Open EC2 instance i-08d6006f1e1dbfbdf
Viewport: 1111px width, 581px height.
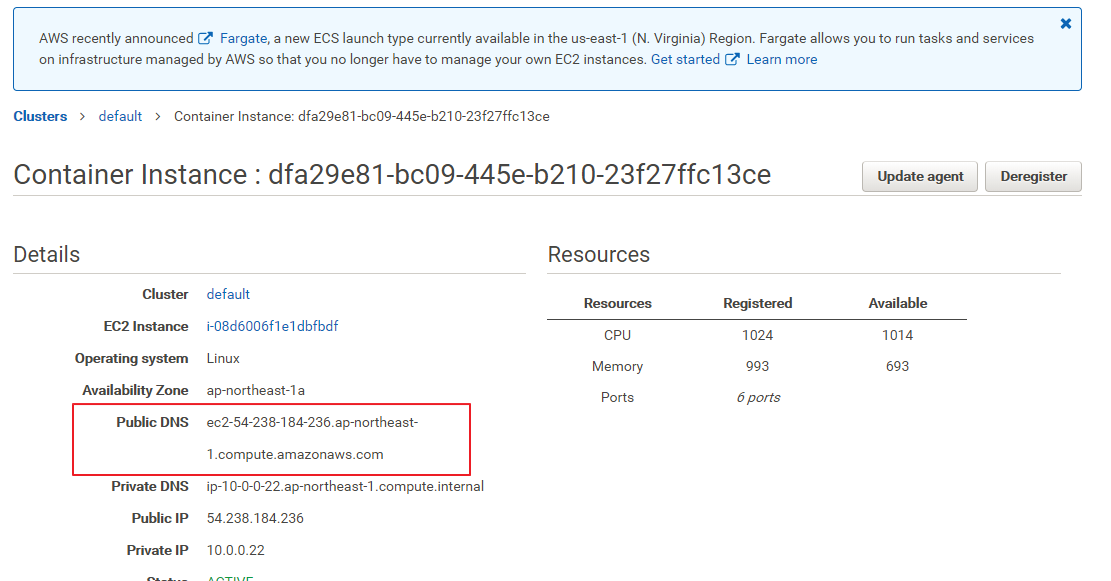(272, 326)
